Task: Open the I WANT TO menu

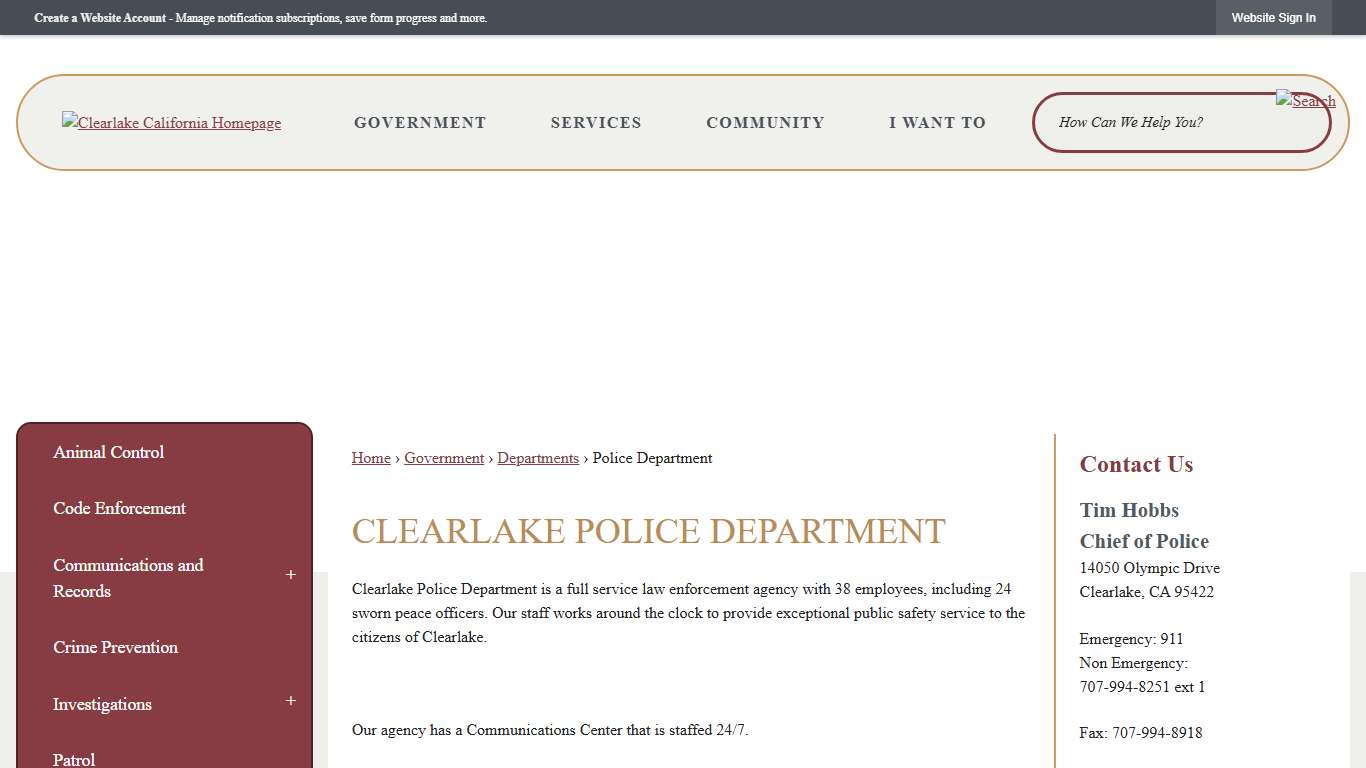Action: pos(937,122)
